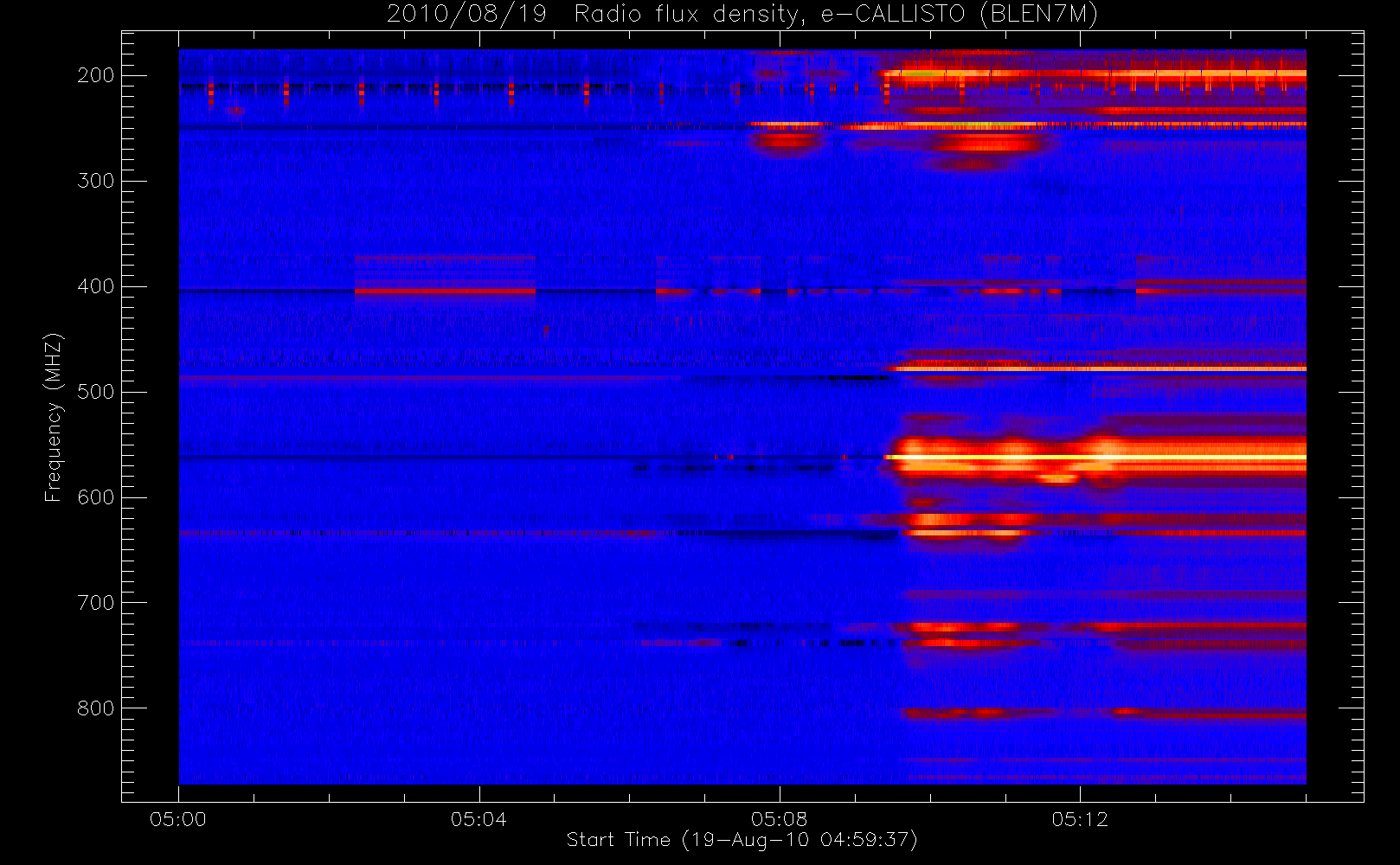Click the 05:04 time tick label
1400x865 pixels.
point(478,819)
